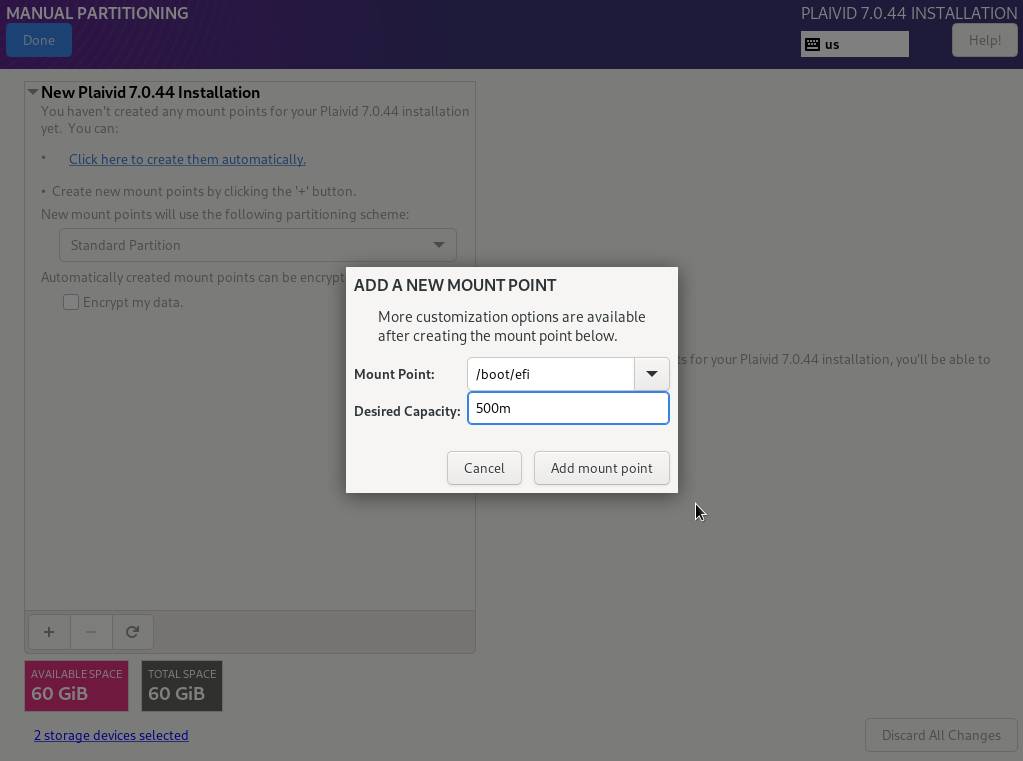
Task: Focus the Desired Capacity input field
Action: [x=568, y=408]
